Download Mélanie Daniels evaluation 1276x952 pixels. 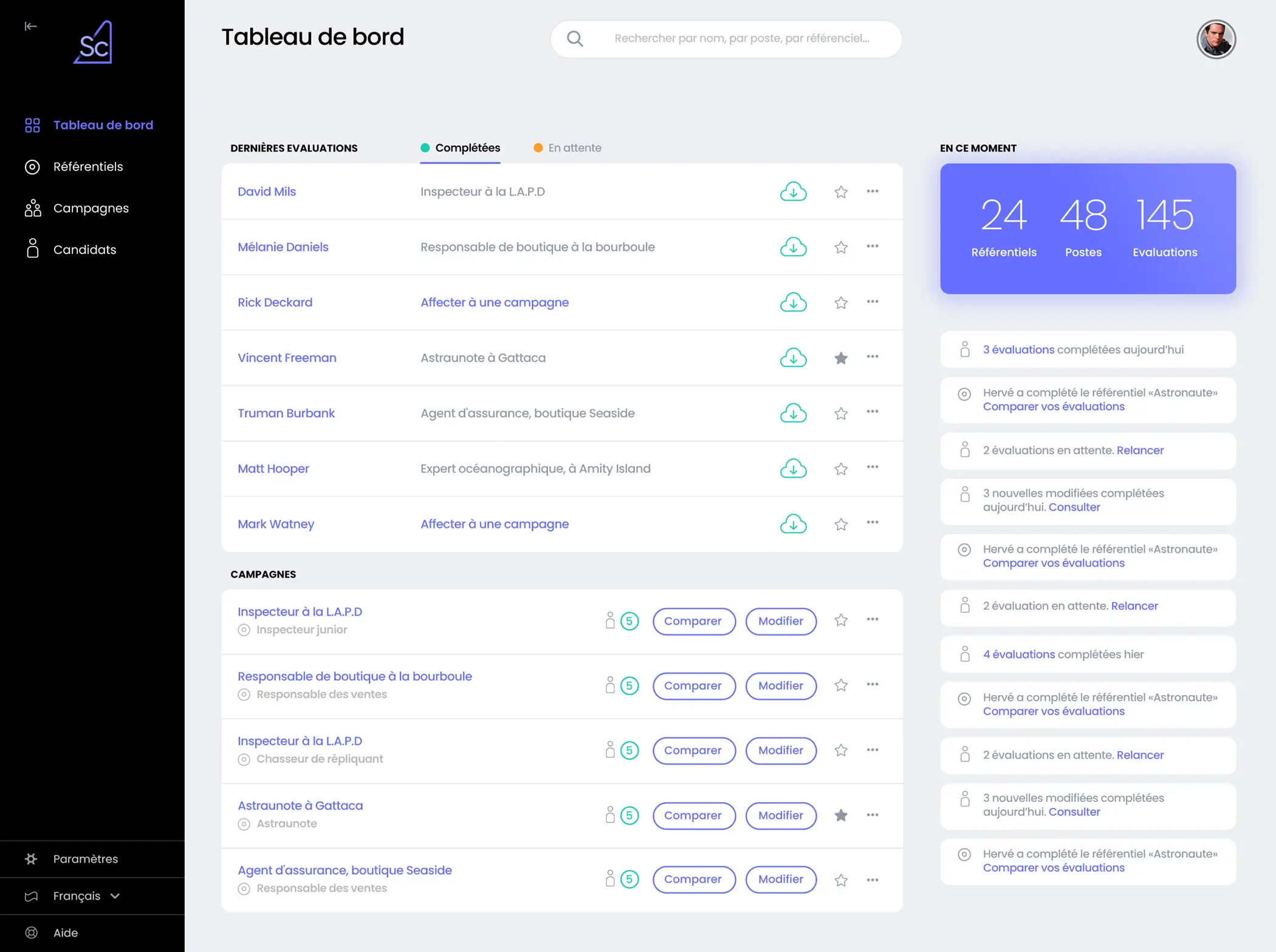(x=793, y=247)
